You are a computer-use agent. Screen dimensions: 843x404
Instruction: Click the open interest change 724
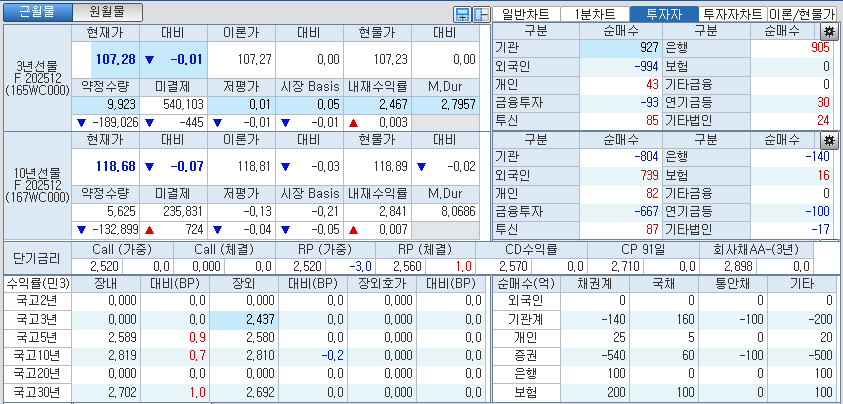pos(194,230)
